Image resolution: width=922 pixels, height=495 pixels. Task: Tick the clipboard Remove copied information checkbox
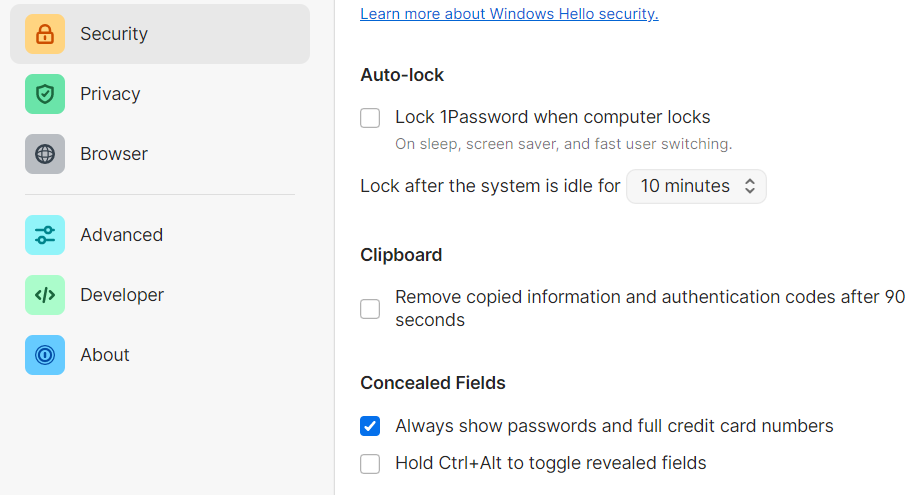[x=370, y=309]
